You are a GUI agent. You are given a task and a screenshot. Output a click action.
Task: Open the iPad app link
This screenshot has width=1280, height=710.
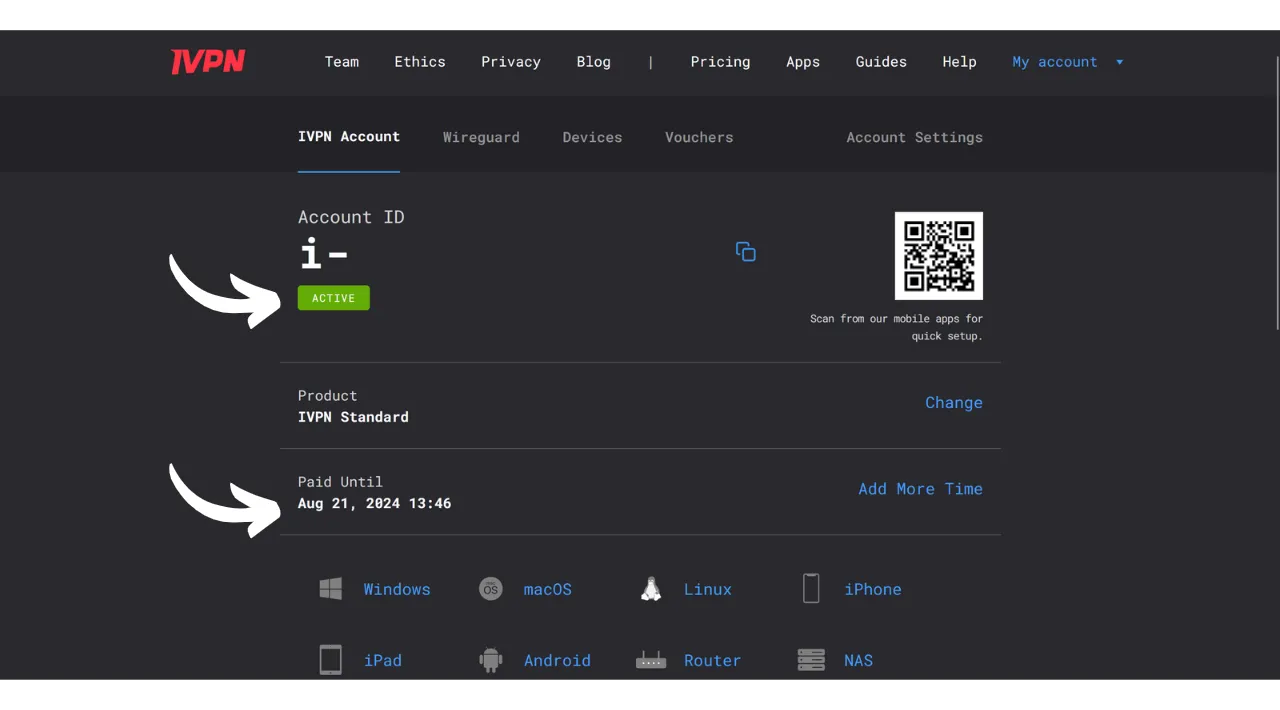pos(383,660)
